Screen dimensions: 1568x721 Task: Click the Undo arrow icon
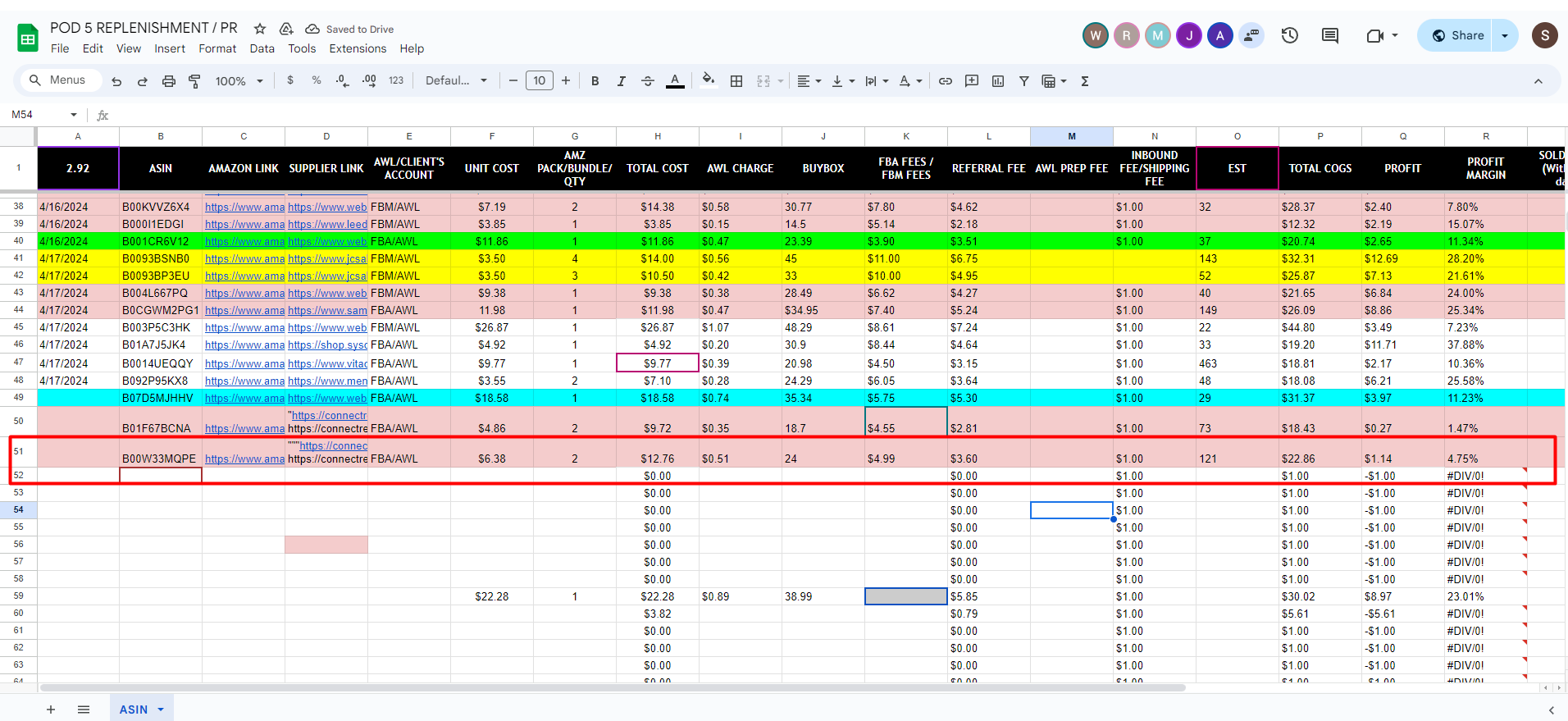coord(116,81)
